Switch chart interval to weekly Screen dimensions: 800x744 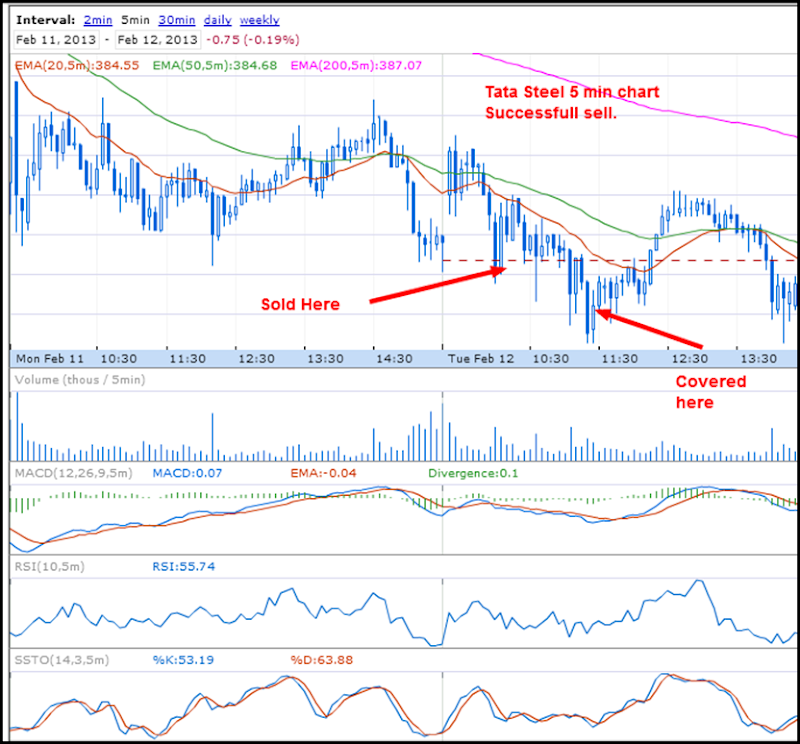tap(260, 20)
